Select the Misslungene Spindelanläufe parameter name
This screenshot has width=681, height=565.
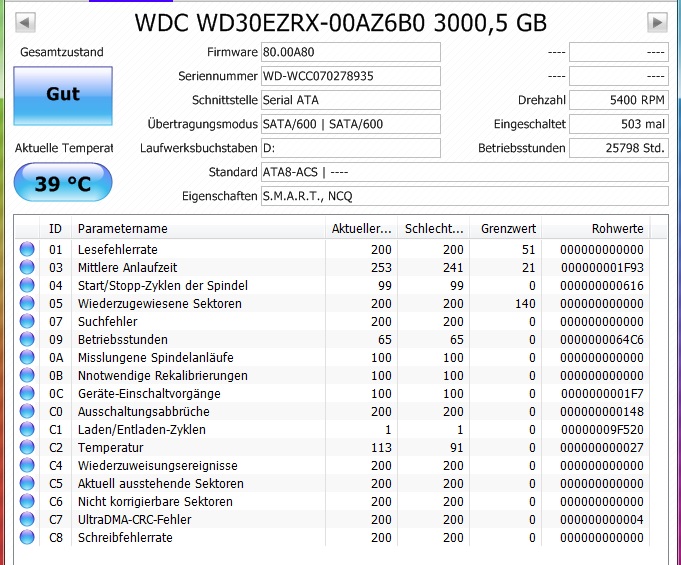point(155,358)
